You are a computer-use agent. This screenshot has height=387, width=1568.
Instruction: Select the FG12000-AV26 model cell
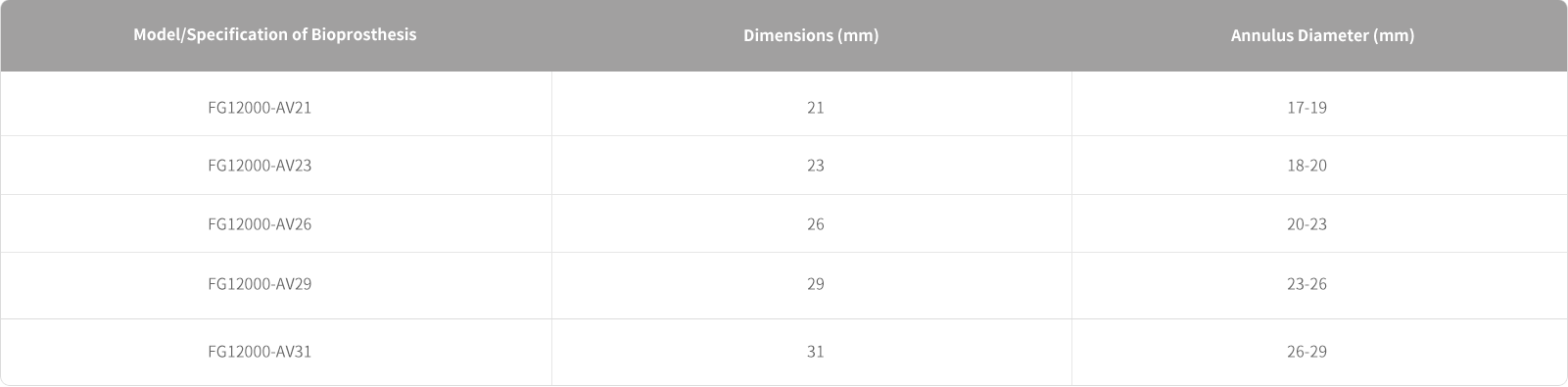[260, 224]
